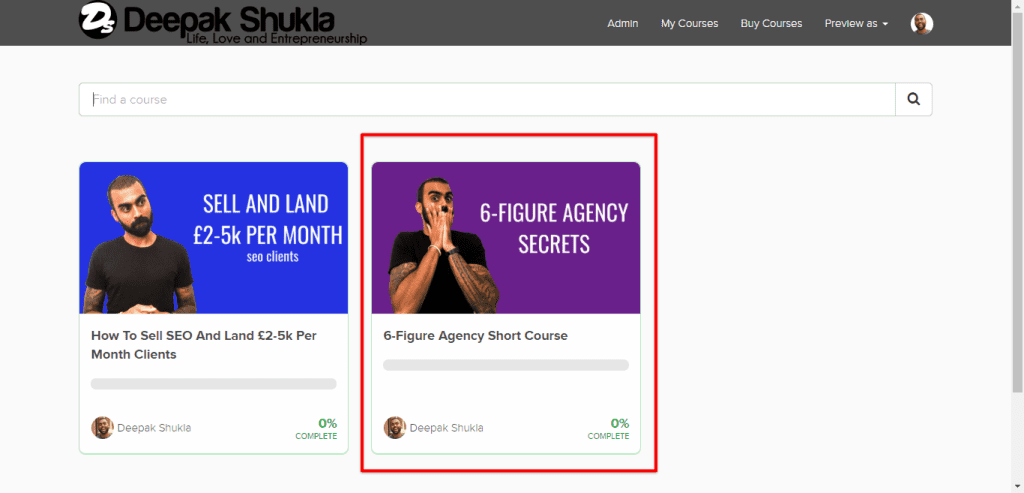Image resolution: width=1024 pixels, height=493 pixels.
Task: Open the Sell and Land SEO clients thumbnail
Action: click(x=214, y=238)
